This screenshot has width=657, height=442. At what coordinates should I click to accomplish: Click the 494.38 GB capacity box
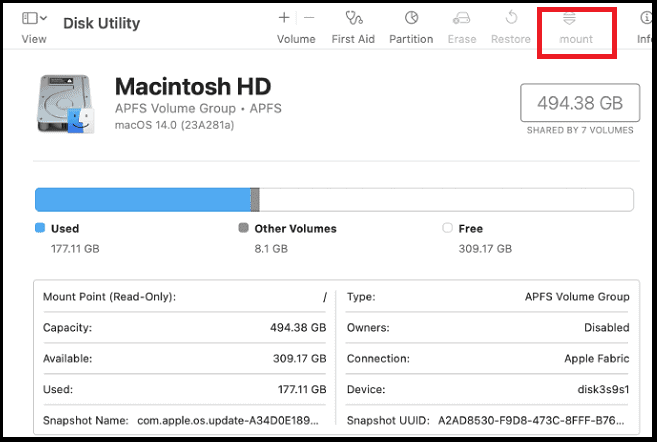(x=579, y=103)
